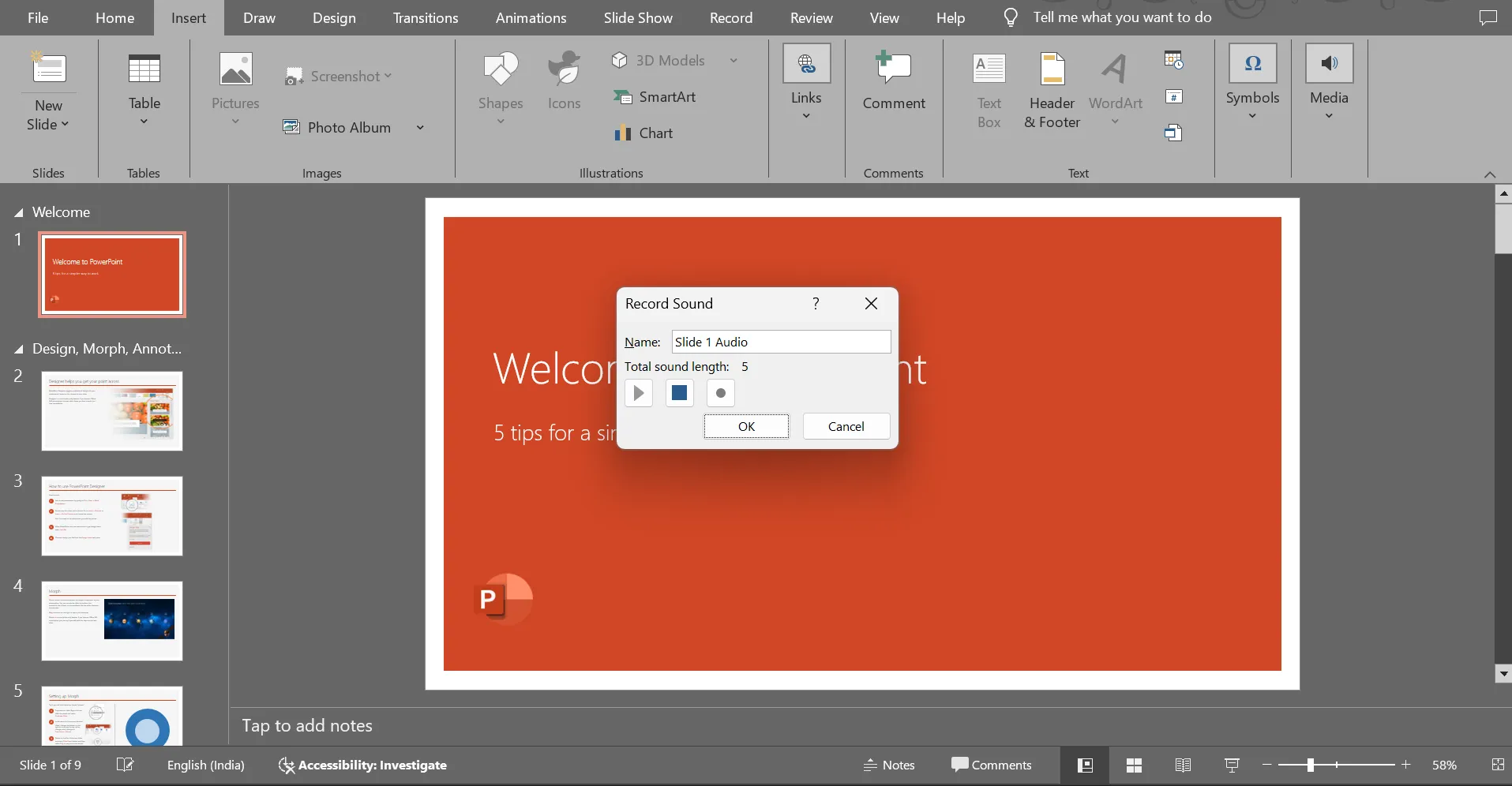Click the lightbulb Tell me icon
This screenshot has width=1512, height=786.
click(x=1010, y=17)
